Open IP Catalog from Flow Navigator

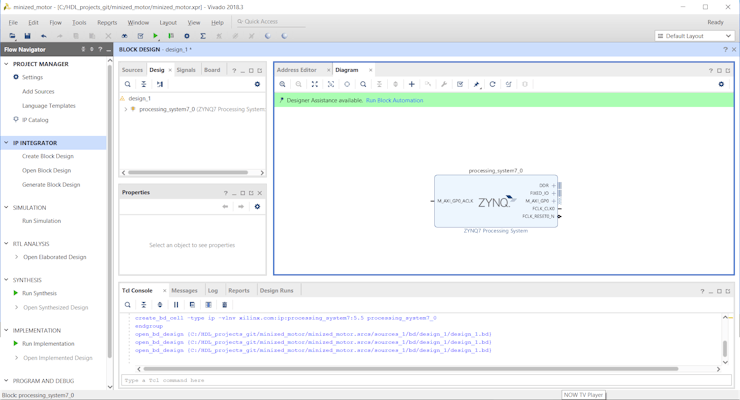pos(35,120)
